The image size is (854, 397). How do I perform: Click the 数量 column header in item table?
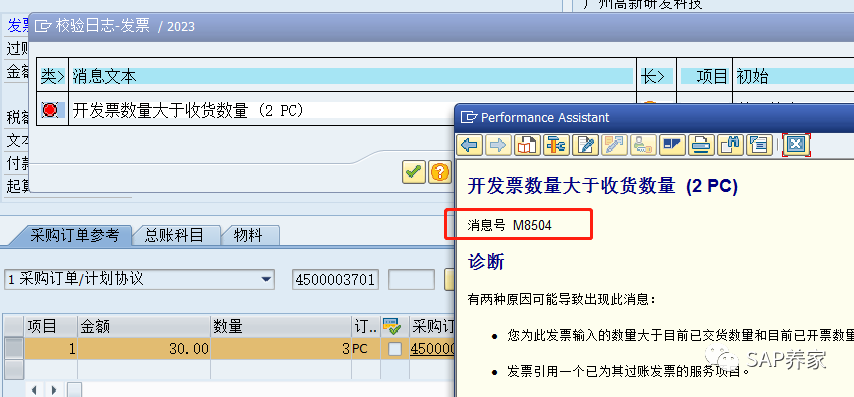[281, 326]
